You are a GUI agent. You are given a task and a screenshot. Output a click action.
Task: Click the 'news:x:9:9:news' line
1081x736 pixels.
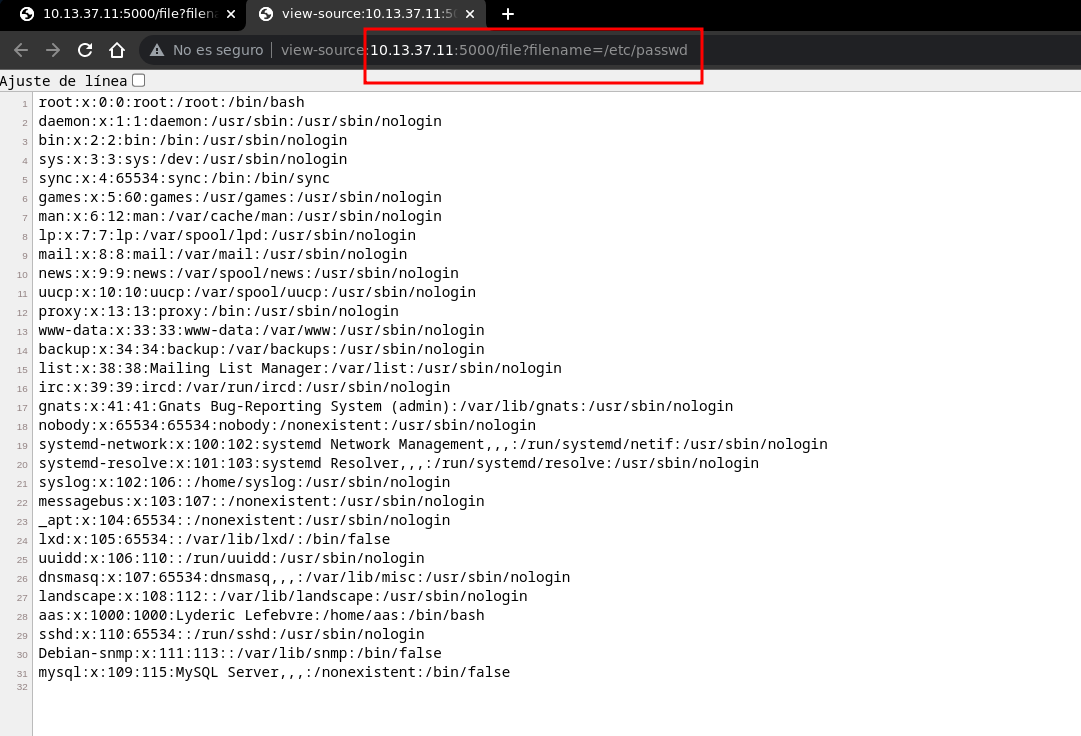(x=248, y=274)
